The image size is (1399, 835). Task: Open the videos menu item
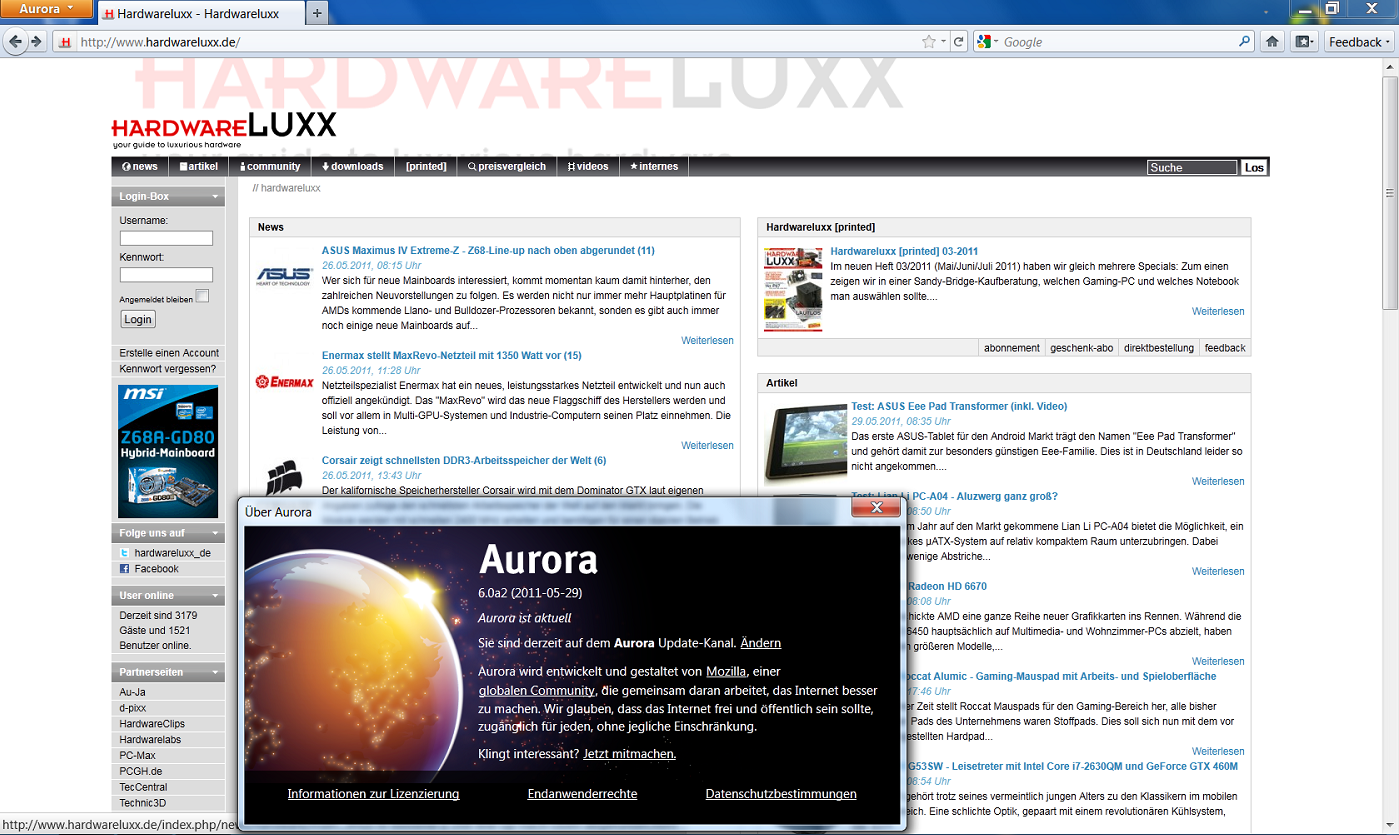click(x=588, y=167)
